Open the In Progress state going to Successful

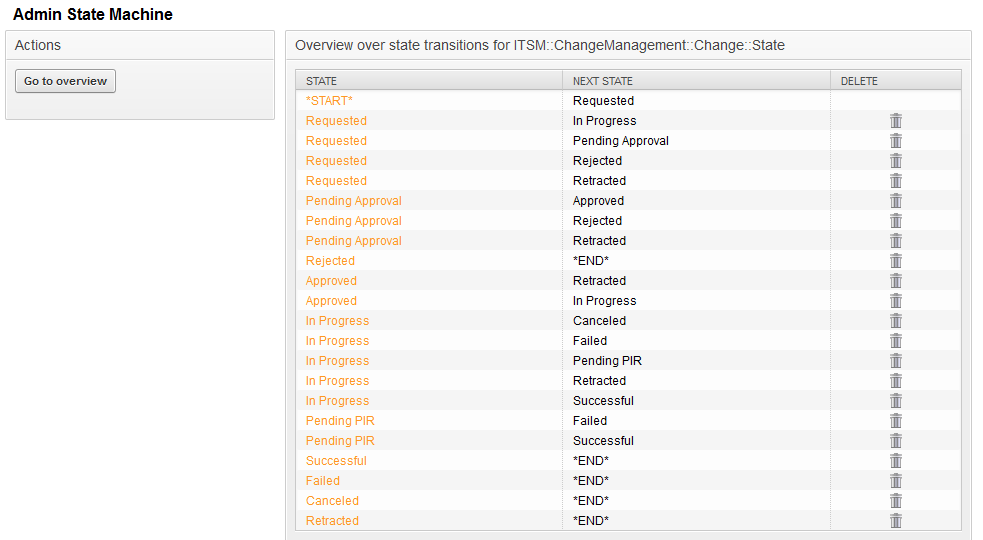[x=337, y=401]
